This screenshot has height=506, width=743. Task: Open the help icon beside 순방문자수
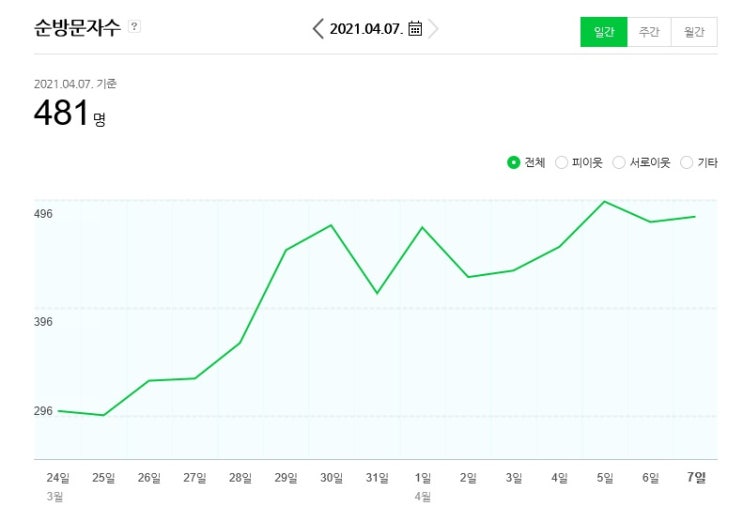coord(135,26)
